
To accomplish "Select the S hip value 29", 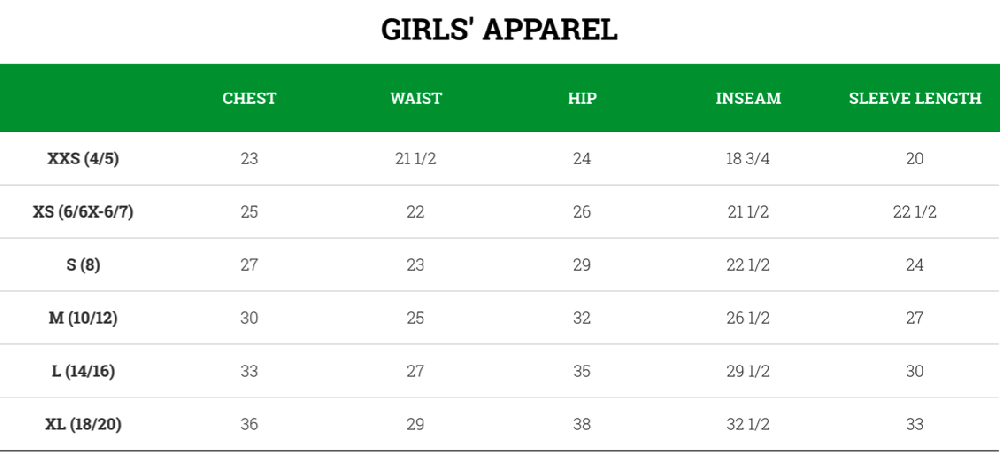I will point(582,265).
